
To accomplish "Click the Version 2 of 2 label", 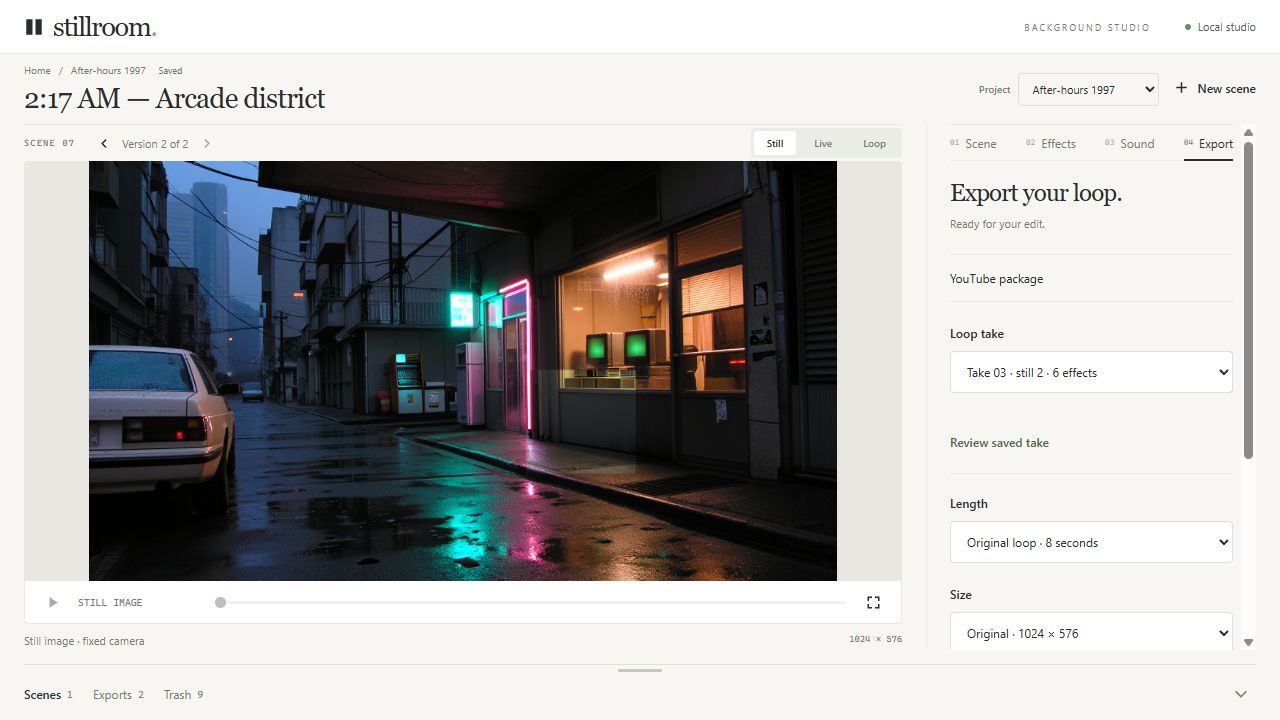I will (x=155, y=144).
